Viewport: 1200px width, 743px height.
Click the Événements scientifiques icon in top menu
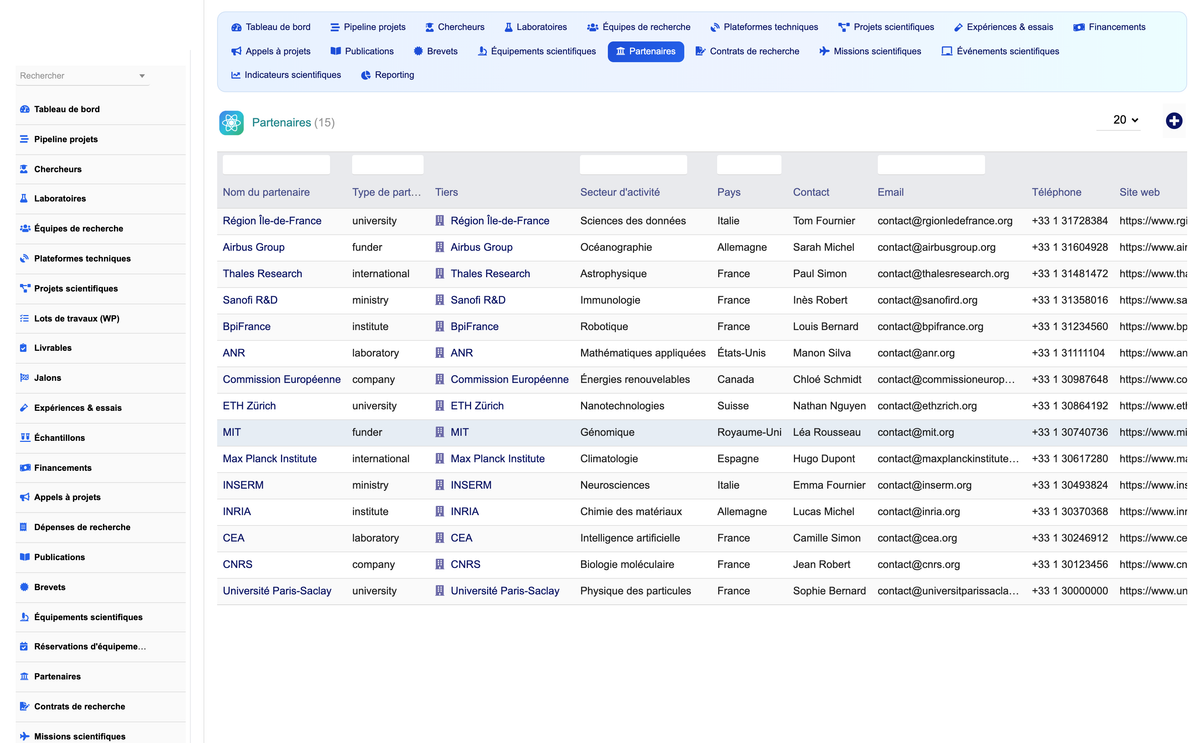coord(947,51)
